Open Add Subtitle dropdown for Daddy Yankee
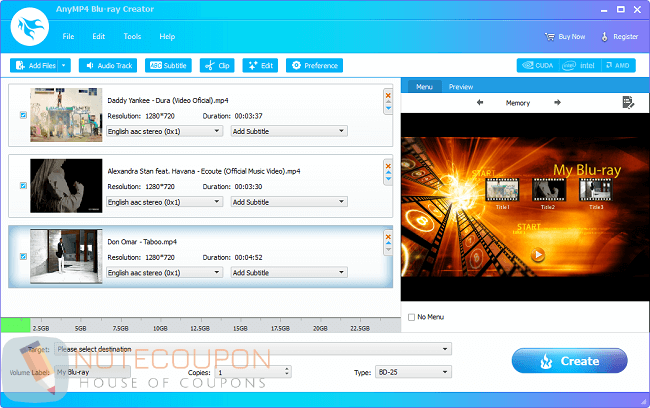650x408 pixels. click(289, 131)
